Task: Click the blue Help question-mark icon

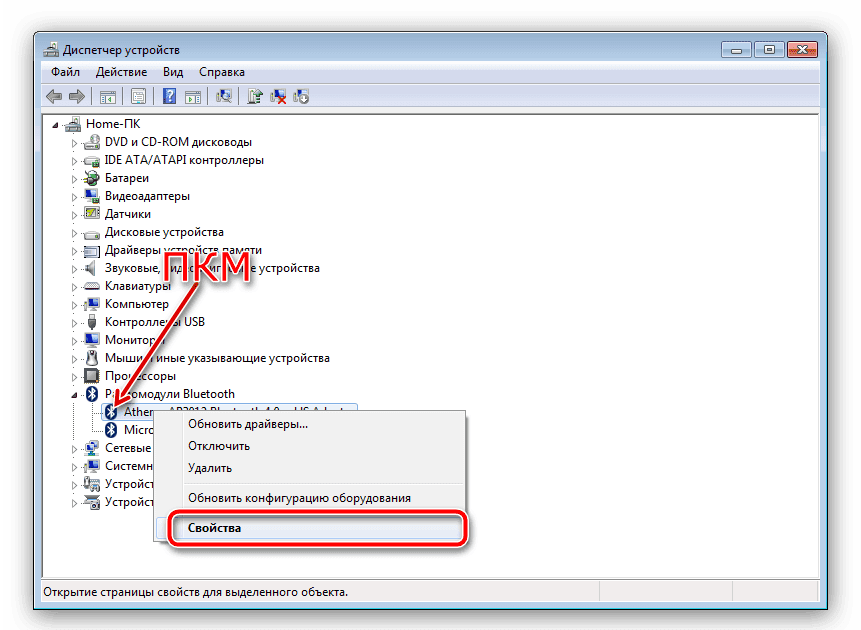Action: pos(170,97)
